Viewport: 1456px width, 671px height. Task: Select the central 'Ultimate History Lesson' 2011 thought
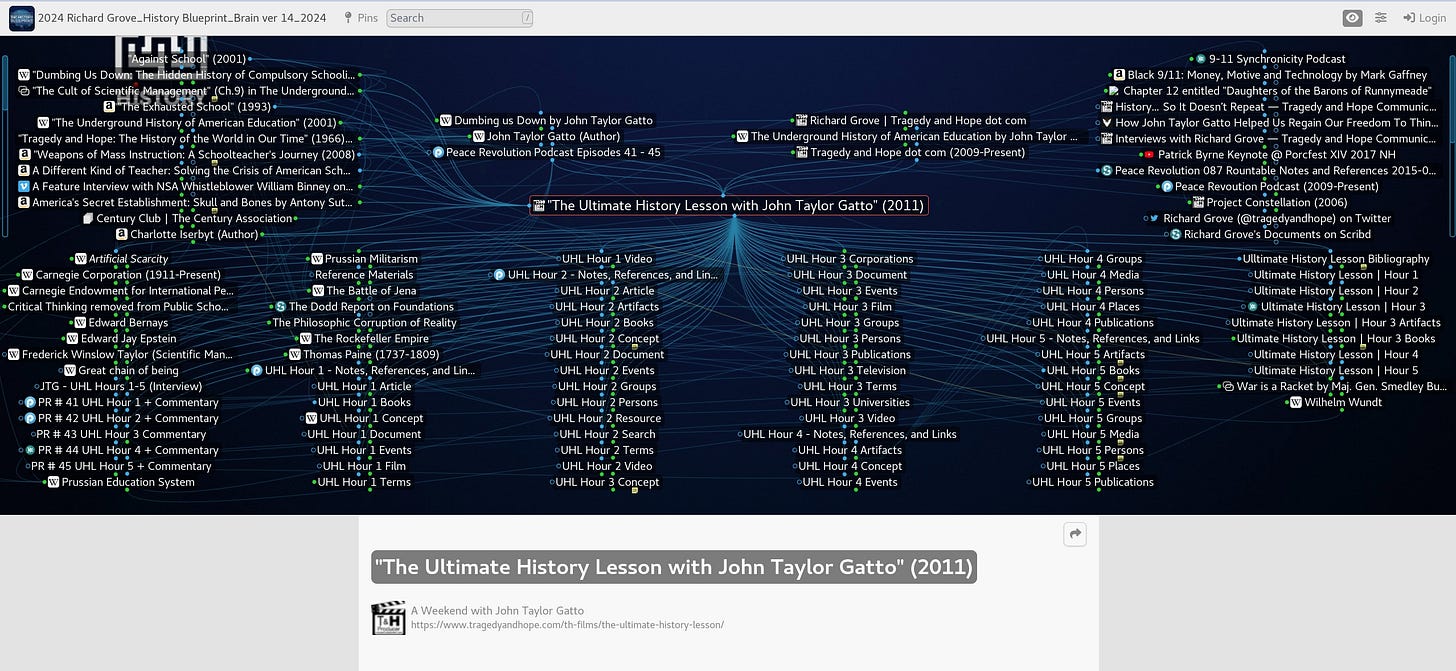[x=729, y=205]
